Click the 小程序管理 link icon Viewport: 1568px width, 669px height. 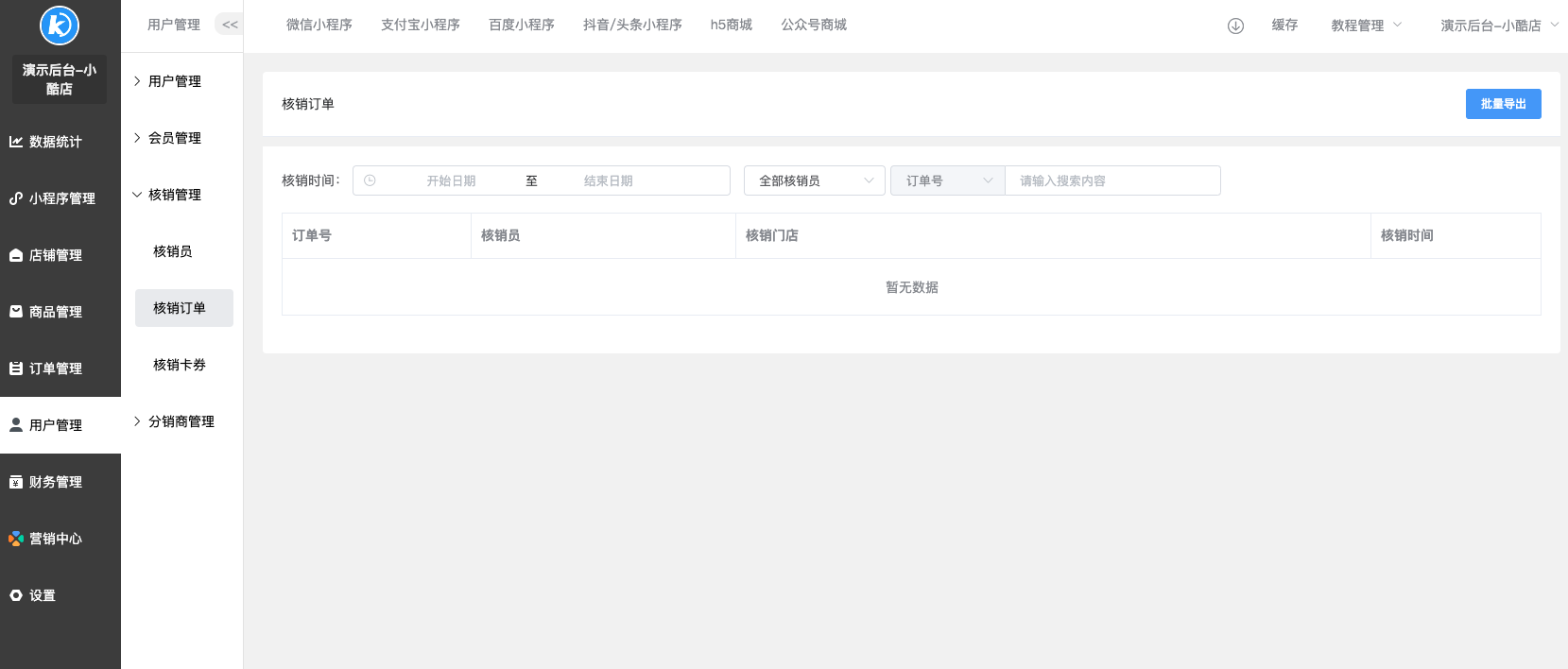click(x=16, y=198)
